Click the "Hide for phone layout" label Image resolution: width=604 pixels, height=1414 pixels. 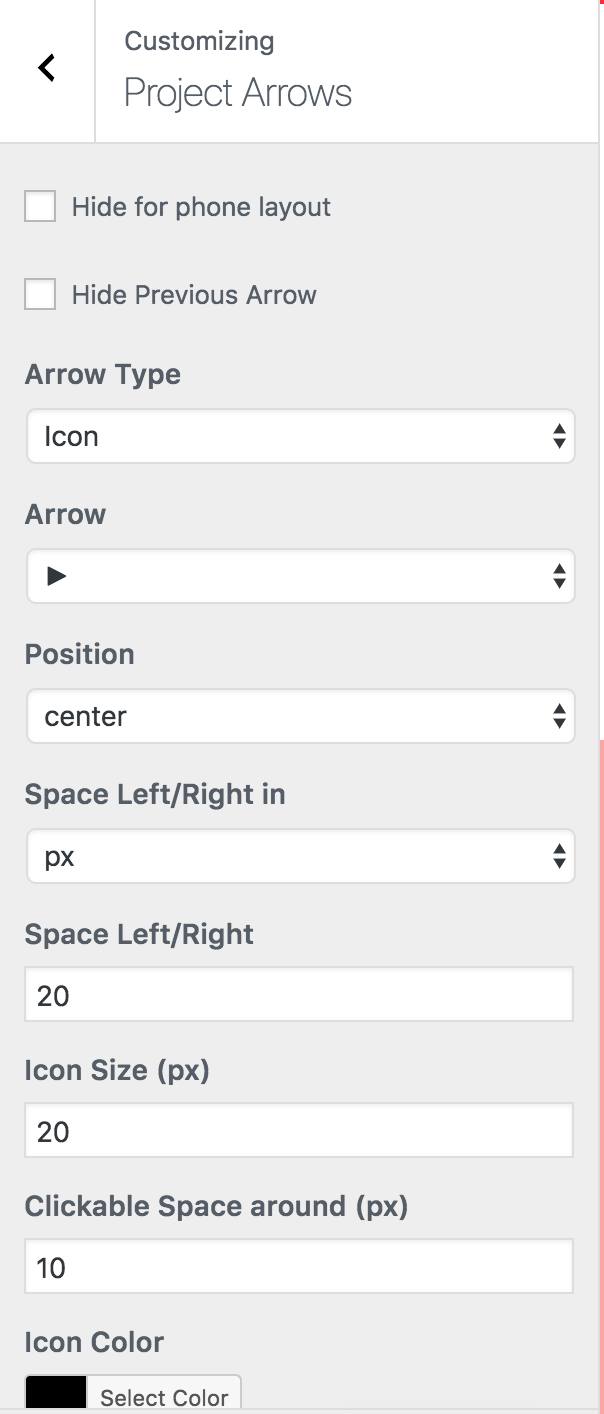(201, 207)
